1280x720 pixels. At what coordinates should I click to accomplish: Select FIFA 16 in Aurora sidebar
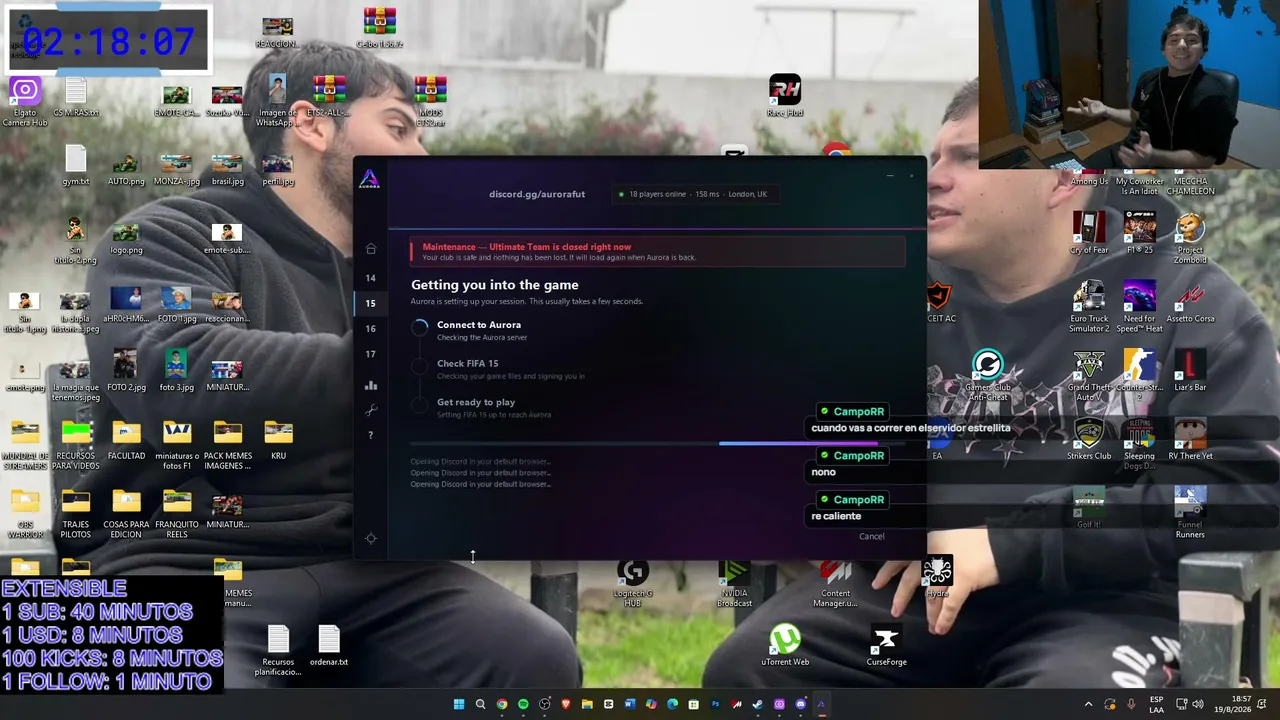coord(370,329)
